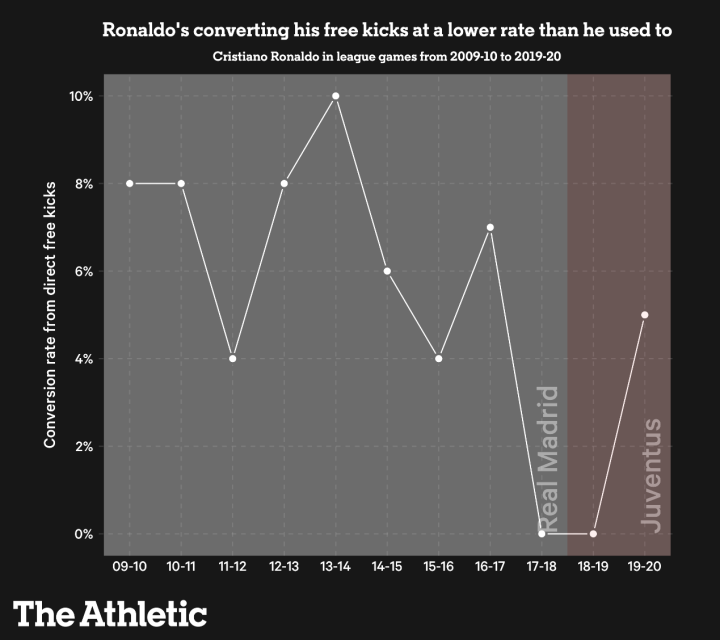Click the 19-20 x-axis label
The height and width of the screenshot is (640, 720).
(x=645, y=567)
